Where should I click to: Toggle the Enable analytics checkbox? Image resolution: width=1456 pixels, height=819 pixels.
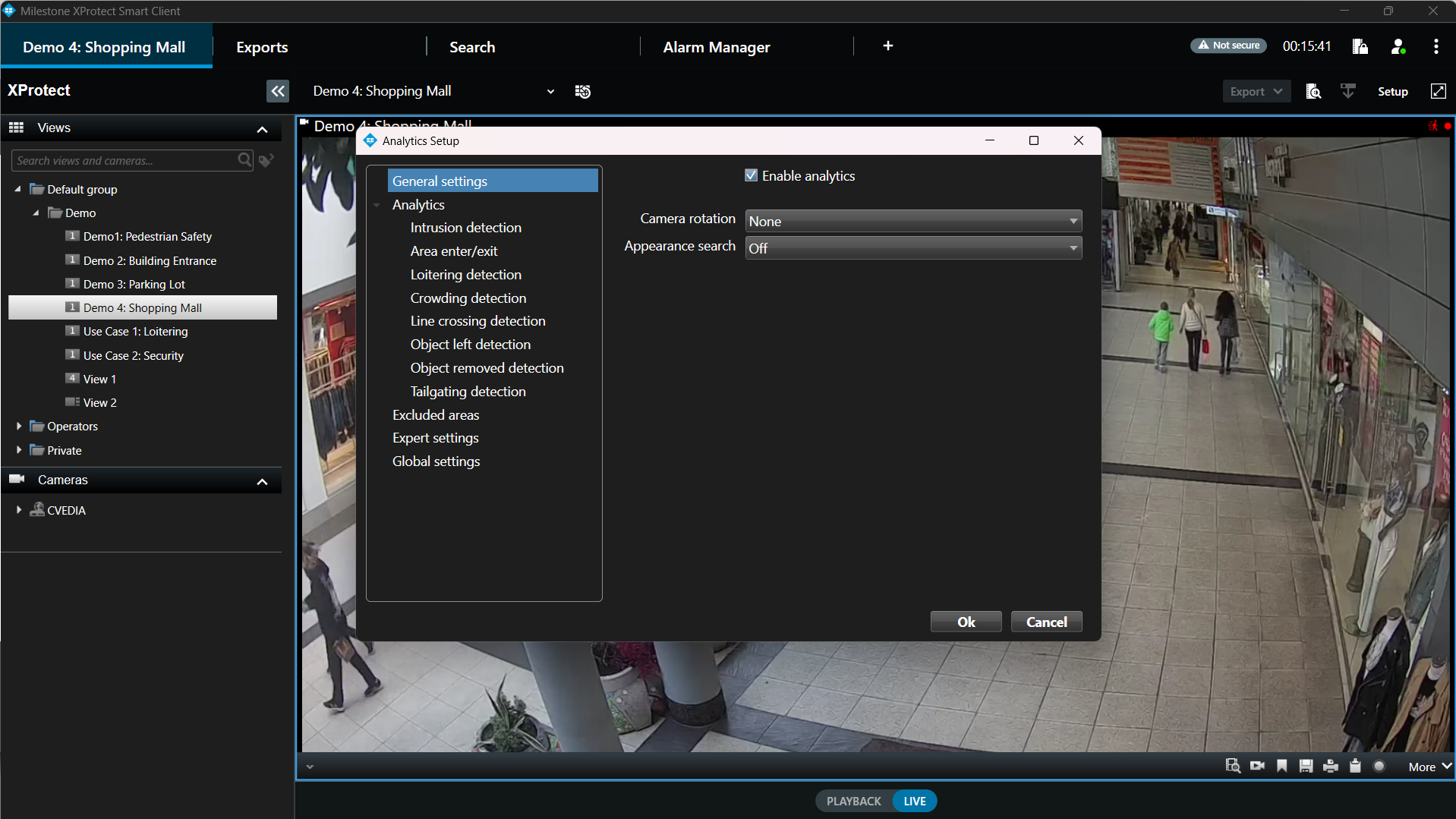pyautogui.click(x=752, y=175)
